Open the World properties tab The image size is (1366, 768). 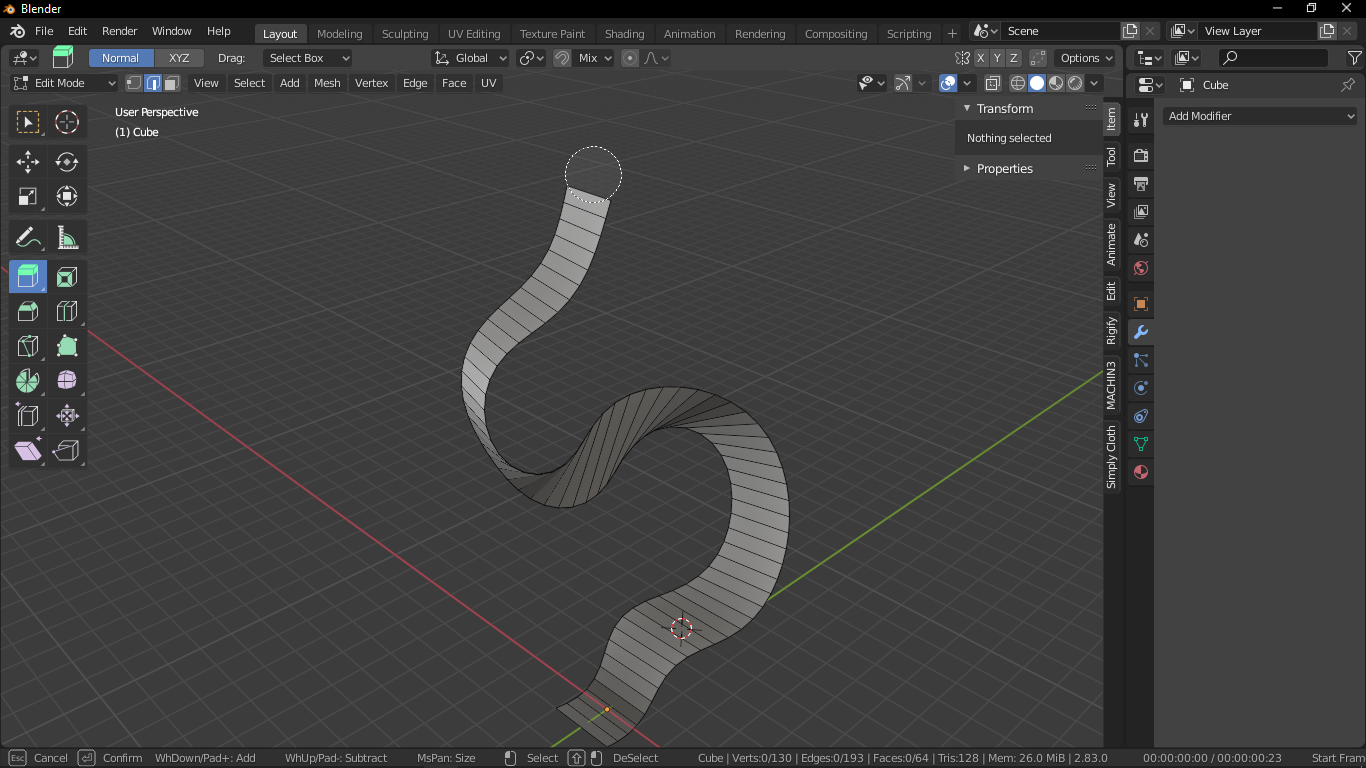[1140, 268]
